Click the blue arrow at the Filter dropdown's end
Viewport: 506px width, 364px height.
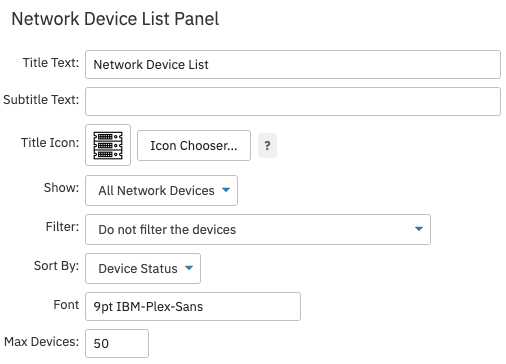419,229
